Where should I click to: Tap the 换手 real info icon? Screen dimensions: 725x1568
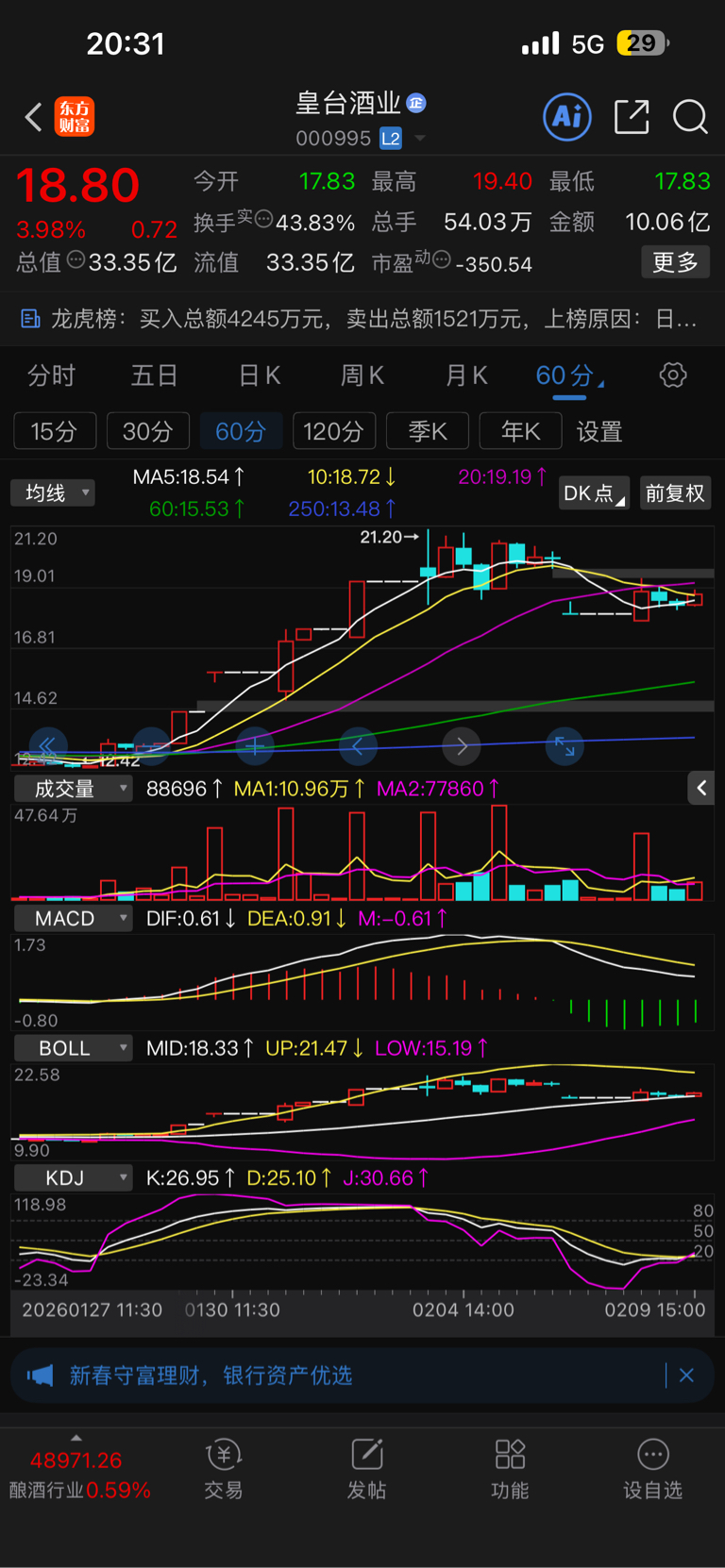click(264, 219)
